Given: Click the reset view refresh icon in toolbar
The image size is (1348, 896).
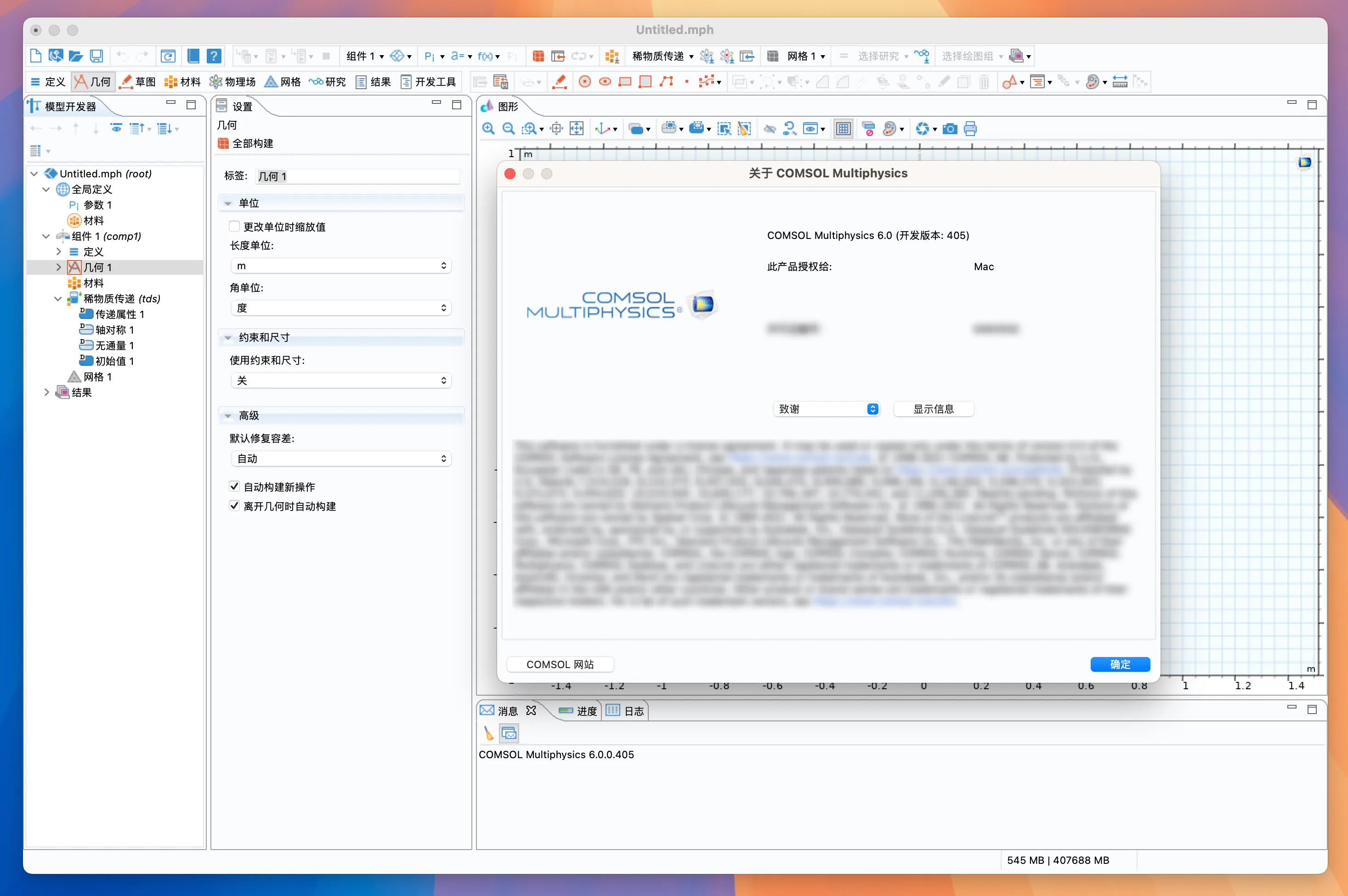Looking at the screenshot, I should click(x=167, y=56).
